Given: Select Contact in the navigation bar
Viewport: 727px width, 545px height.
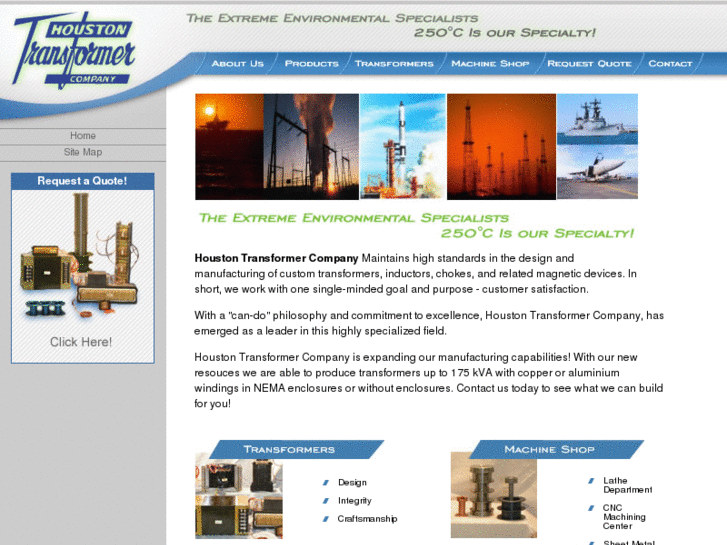Looking at the screenshot, I should pyautogui.click(x=670, y=64).
